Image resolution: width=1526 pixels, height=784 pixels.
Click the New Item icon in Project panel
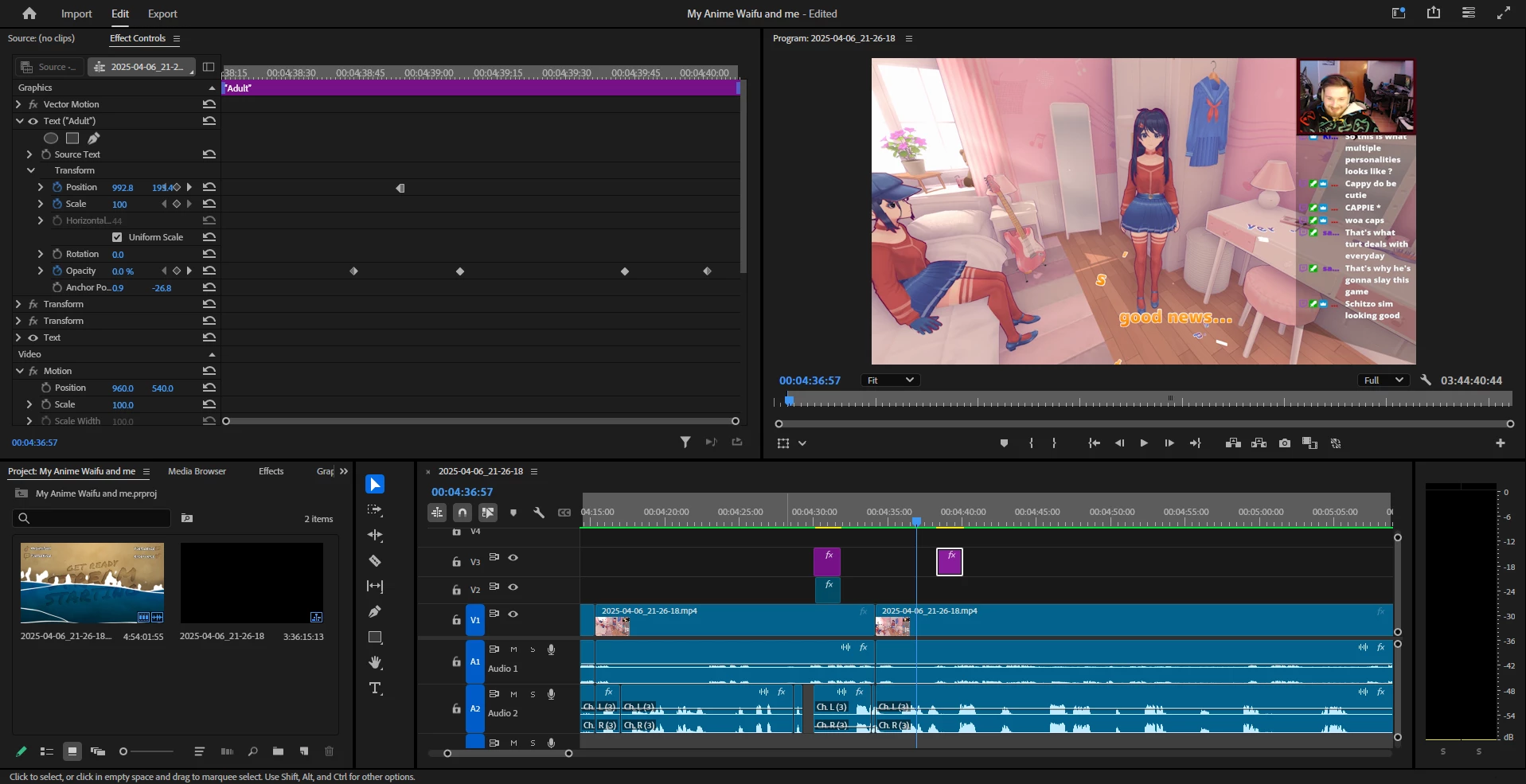(x=304, y=751)
